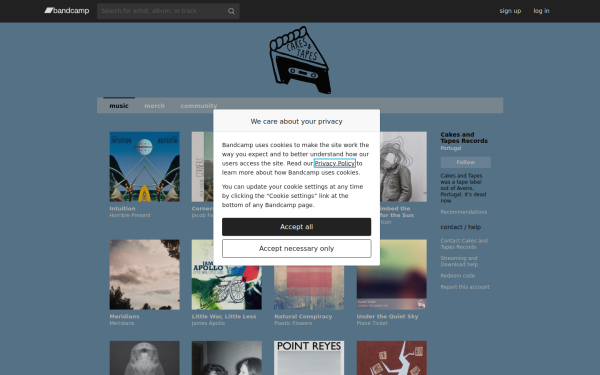600x375 pixels.
Task: Open the Intuition album title link
Action: click(122, 209)
